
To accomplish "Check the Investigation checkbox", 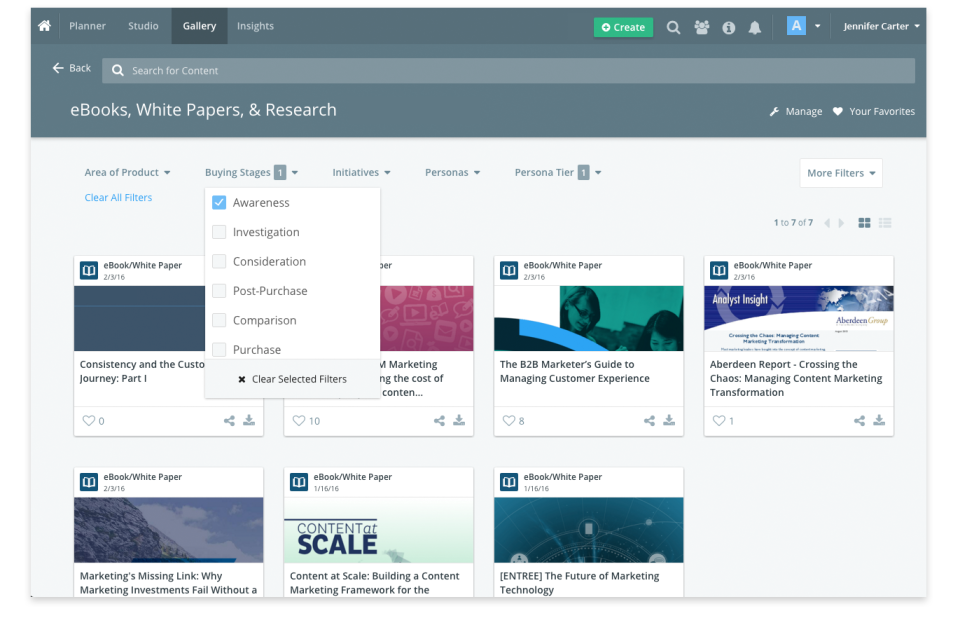I will [x=219, y=232].
